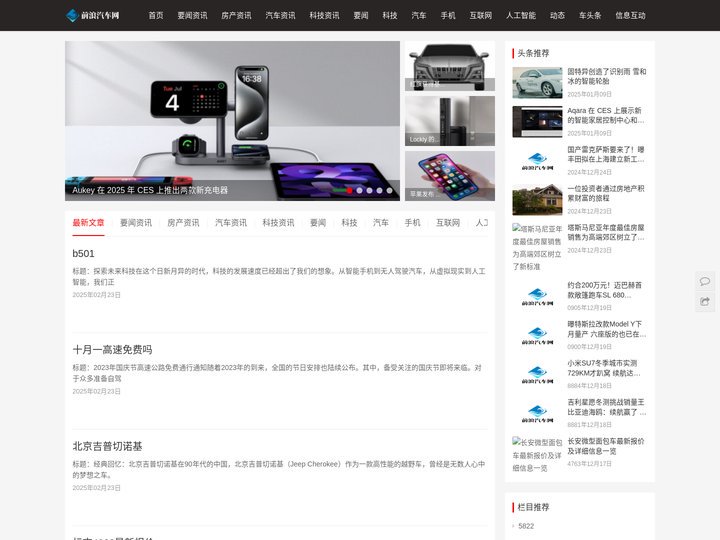
Task: Switch to the 手机 article tab
Action: pos(412,223)
